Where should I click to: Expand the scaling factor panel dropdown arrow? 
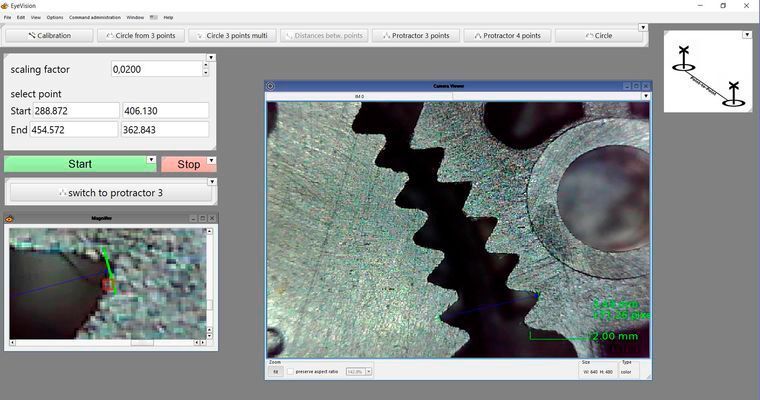[x=211, y=57]
